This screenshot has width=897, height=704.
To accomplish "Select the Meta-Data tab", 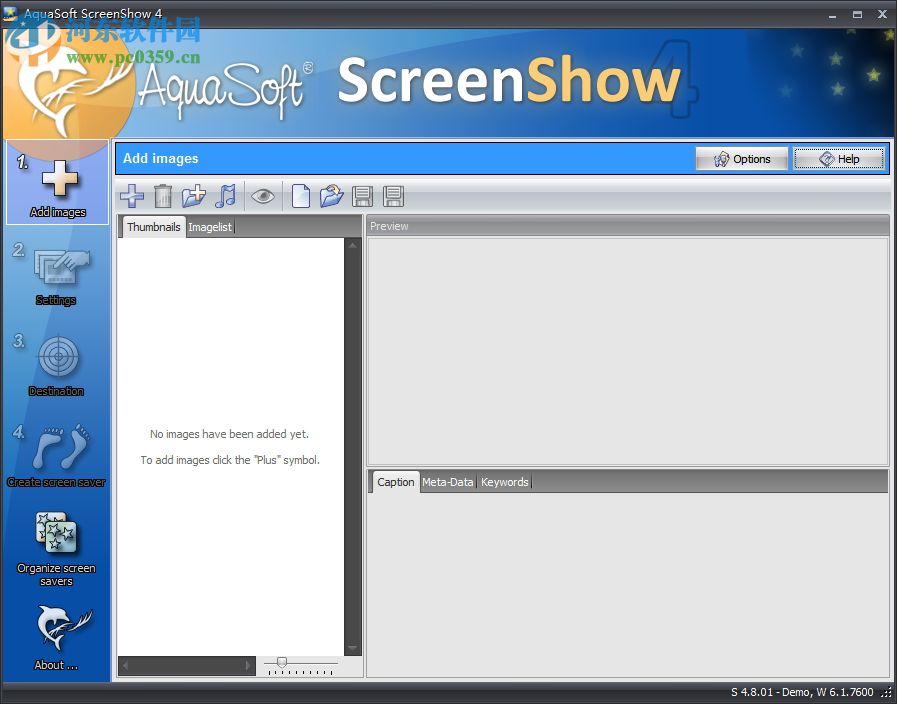I will (x=447, y=482).
